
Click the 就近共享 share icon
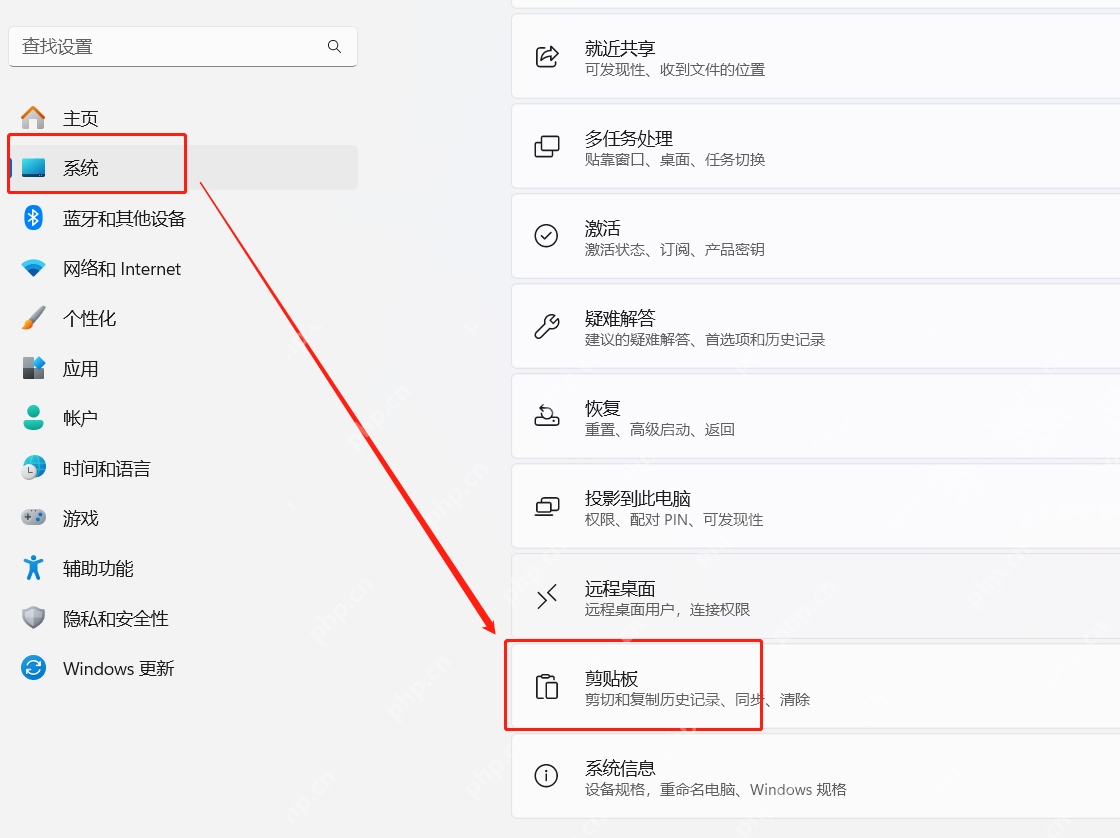[x=546, y=56]
